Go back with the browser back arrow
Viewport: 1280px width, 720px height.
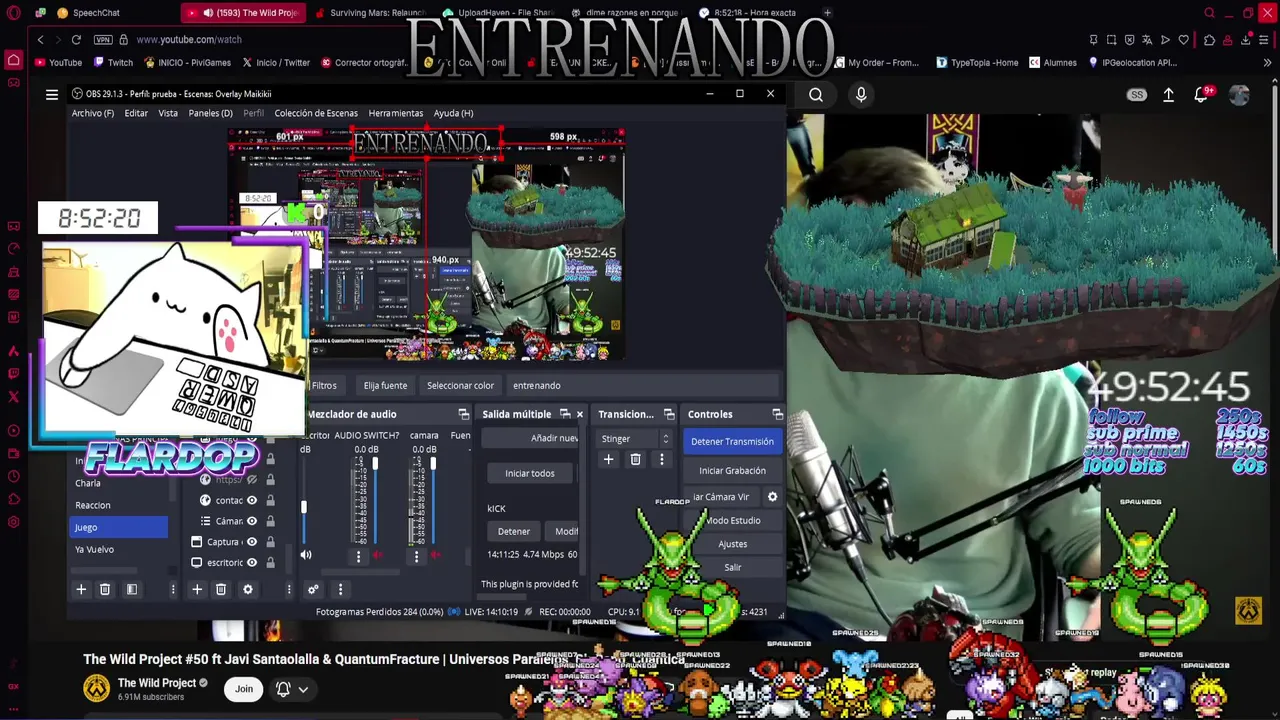click(x=40, y=39)
